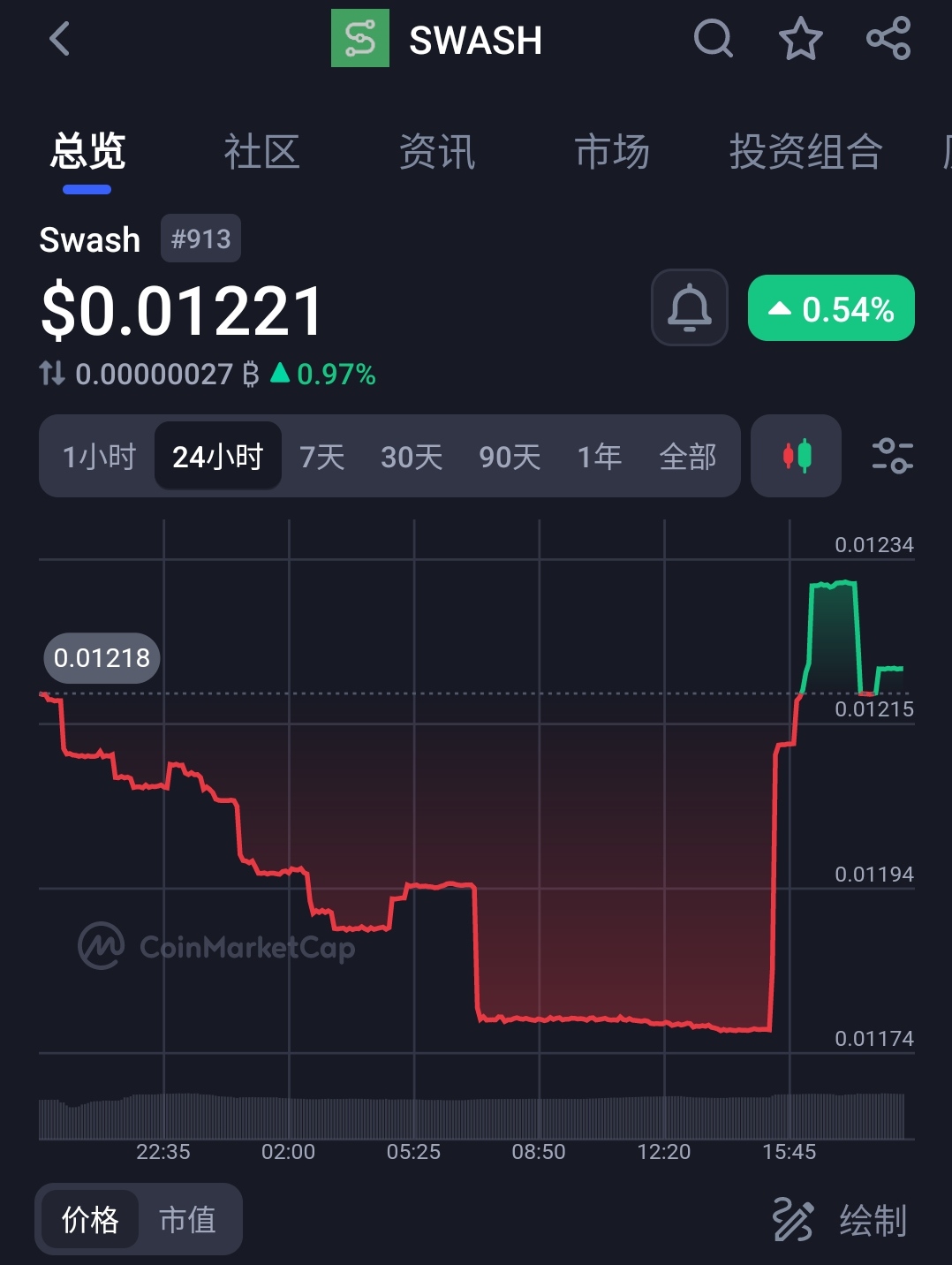The width and height of the screenshot is (952, 1265).
Task: Tap the 0.01218 opening price label
Action: (x=102, y=658)
